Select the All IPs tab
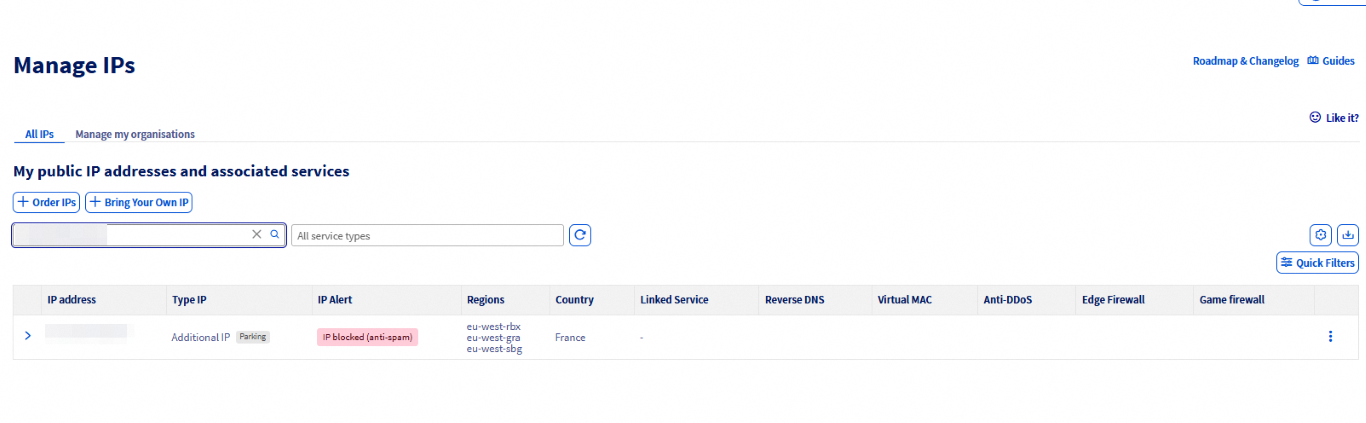 pos(39,134)
